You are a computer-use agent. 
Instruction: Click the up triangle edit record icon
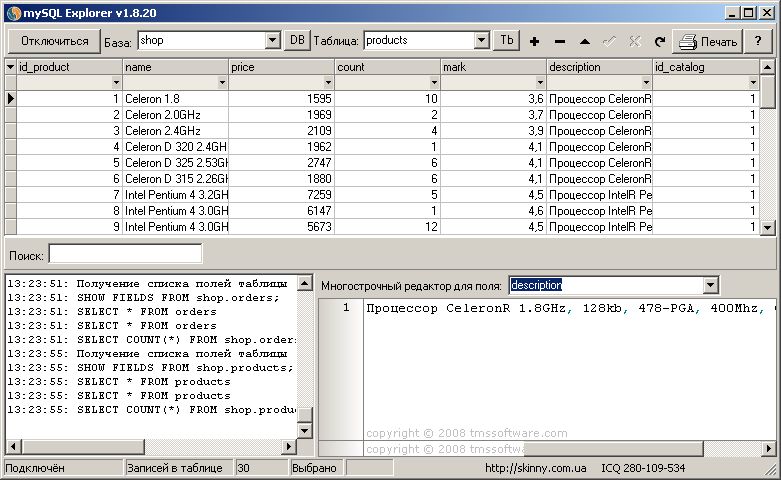(585, 41)
